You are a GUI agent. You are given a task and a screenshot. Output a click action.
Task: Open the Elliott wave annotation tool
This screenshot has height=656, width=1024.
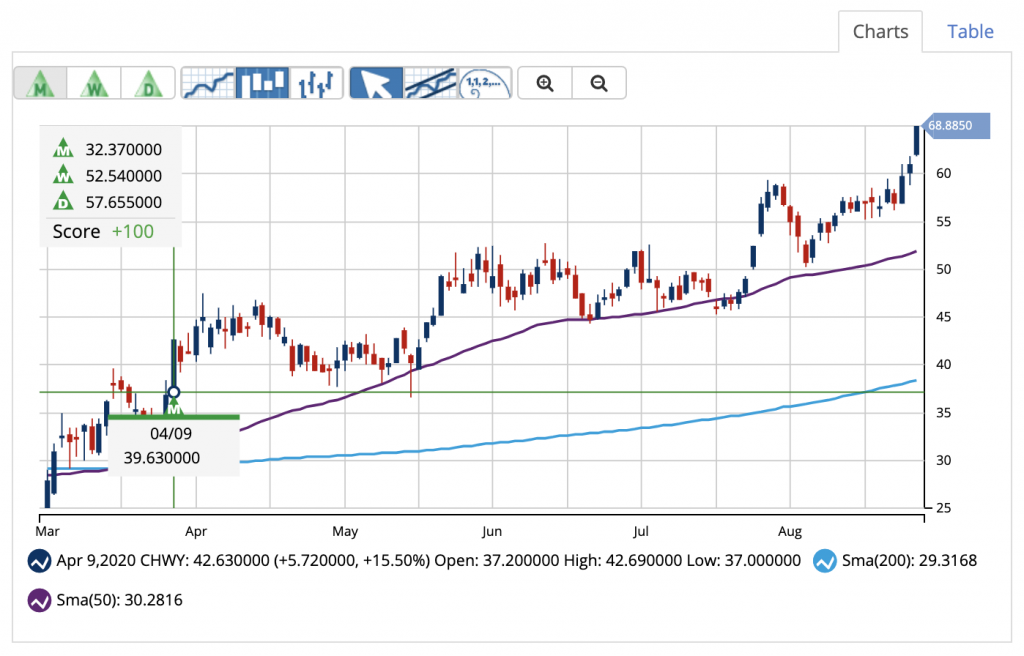pyautogui.click(x=482, y=83)
